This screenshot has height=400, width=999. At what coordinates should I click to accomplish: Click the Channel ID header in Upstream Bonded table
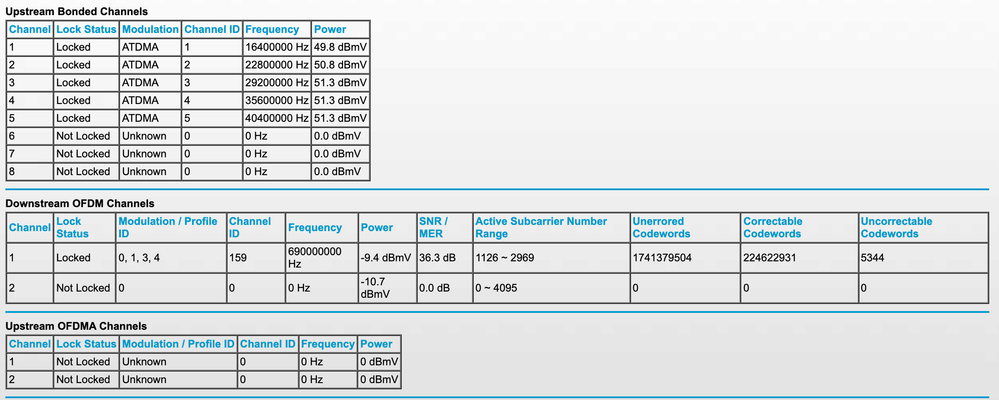click(x=212, y=29)
